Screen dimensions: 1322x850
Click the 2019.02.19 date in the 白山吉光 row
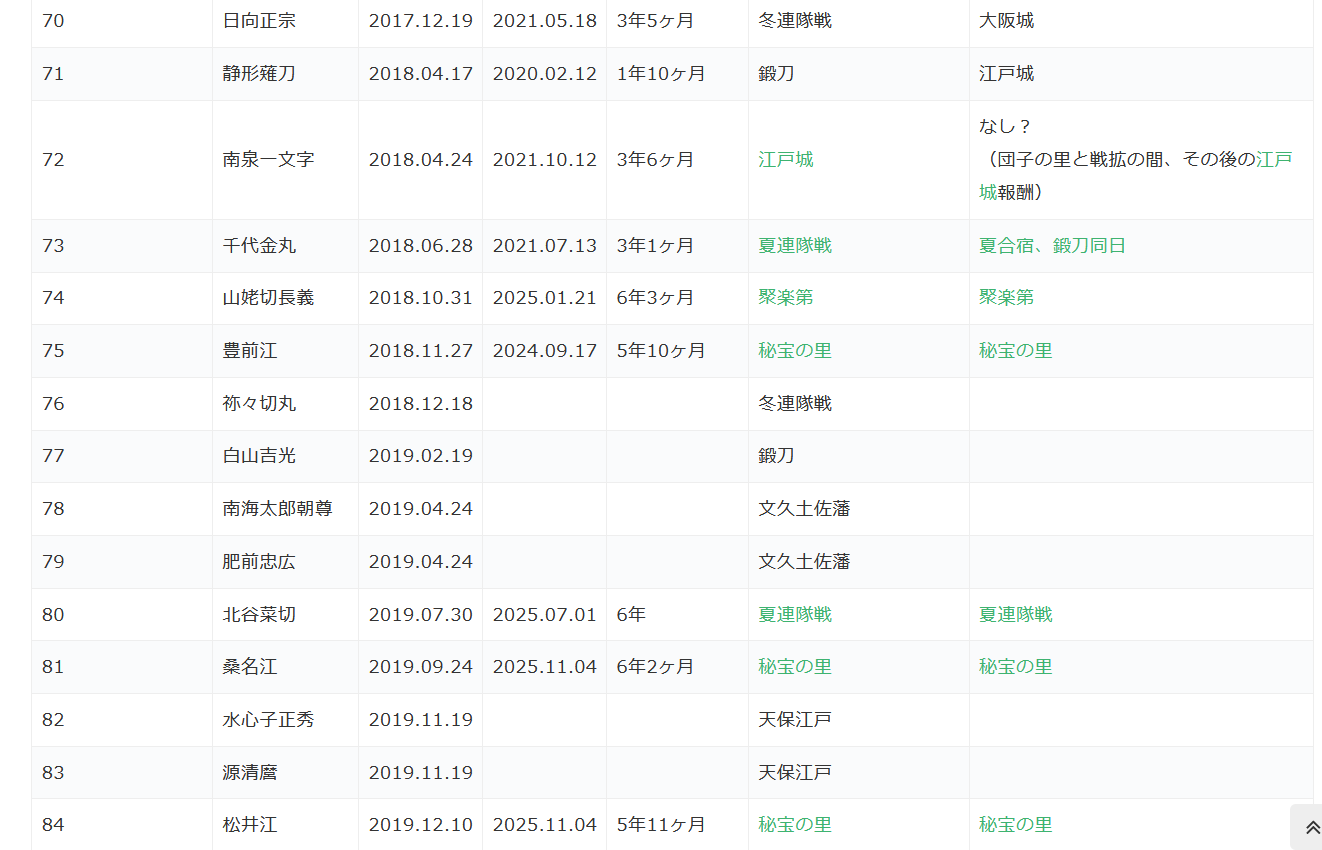click(x=420, y=456)
